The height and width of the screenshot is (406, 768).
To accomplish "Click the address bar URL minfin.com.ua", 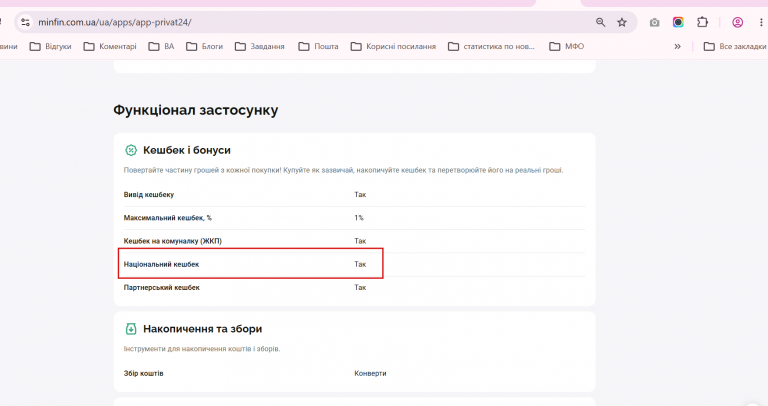I will pyautogui.click(x=115, y=22).
